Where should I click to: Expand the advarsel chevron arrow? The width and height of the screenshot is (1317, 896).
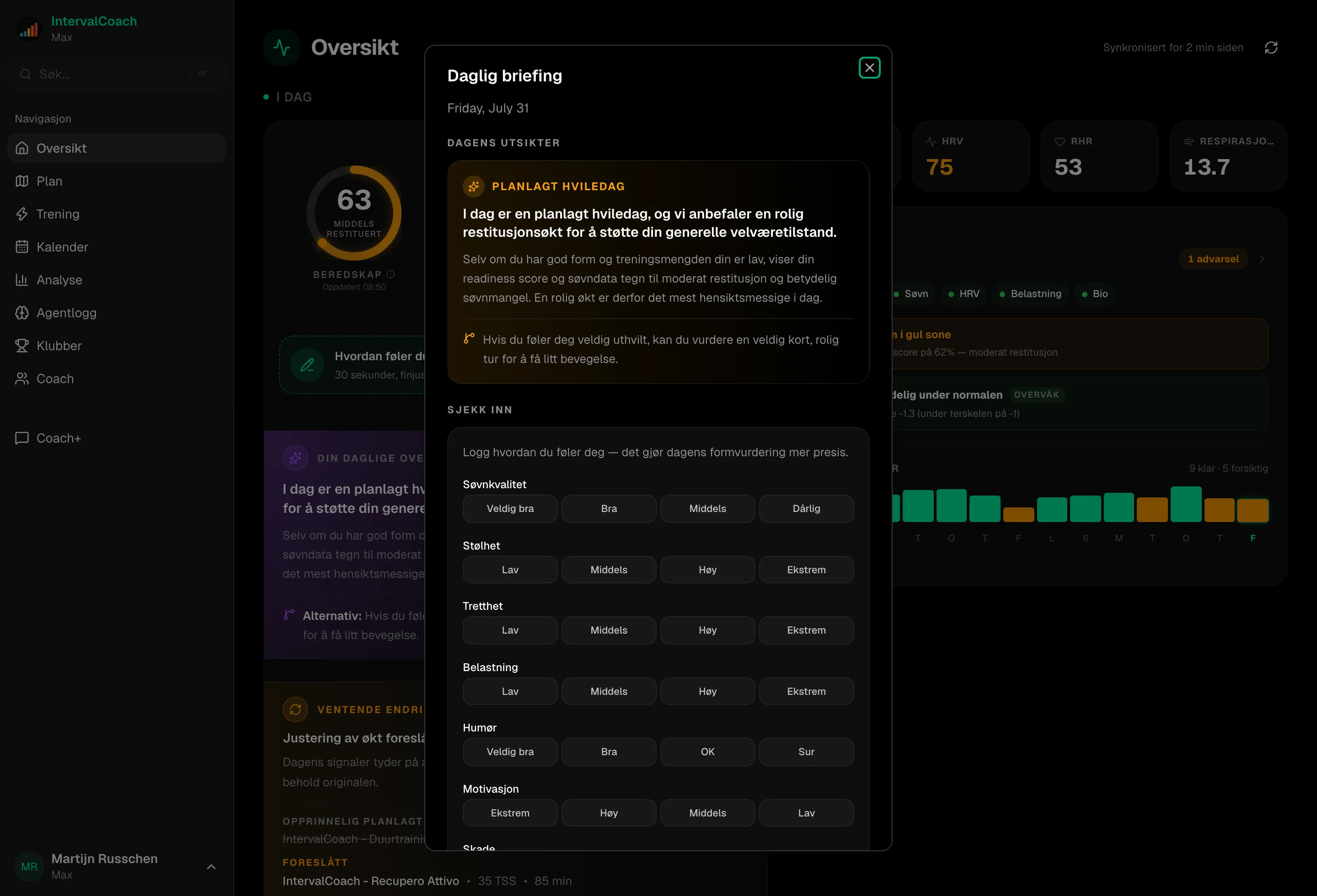click(x=1262, y=259)
